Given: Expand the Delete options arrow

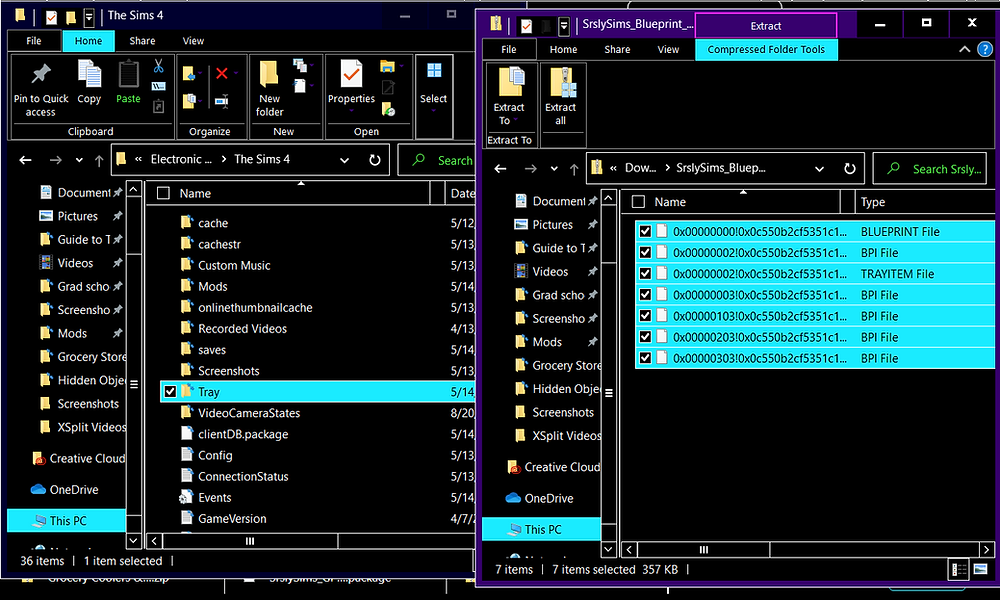Looking at the screenshot, I should (236, 73).
